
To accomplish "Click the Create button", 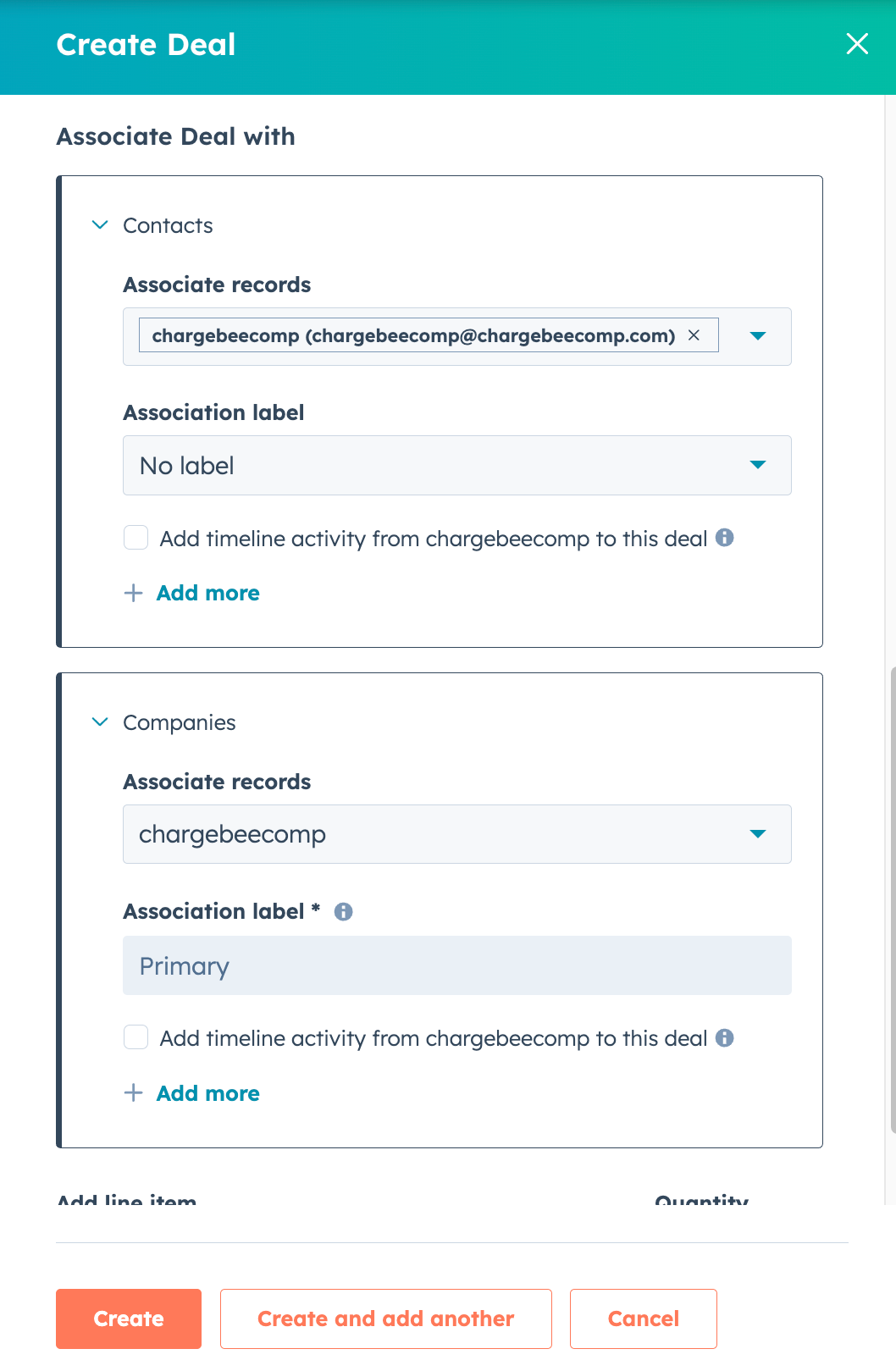I will [129, 1319].
